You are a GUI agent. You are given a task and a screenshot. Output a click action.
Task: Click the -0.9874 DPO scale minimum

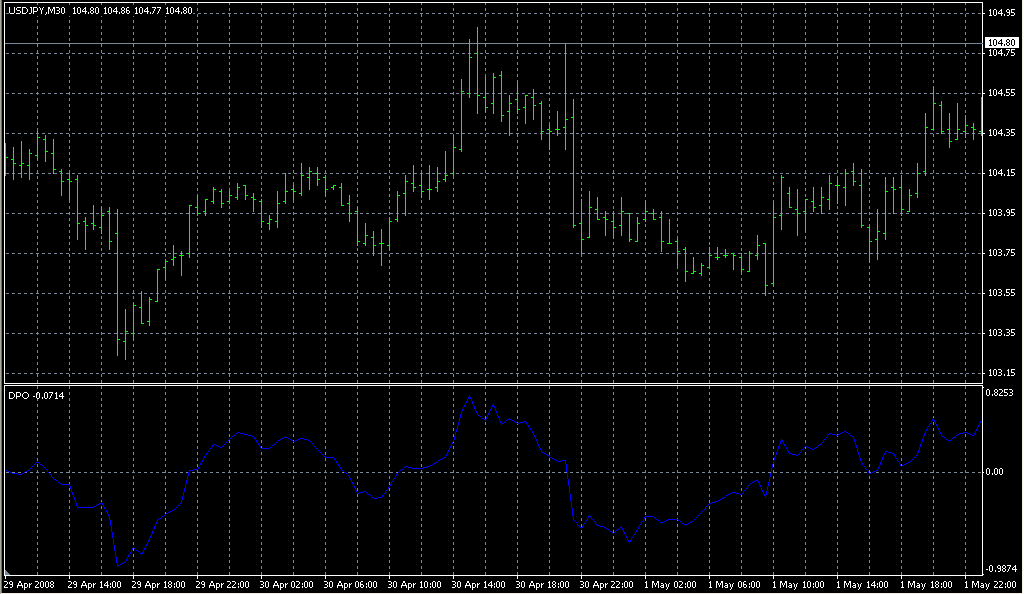tap(1001, 568)
